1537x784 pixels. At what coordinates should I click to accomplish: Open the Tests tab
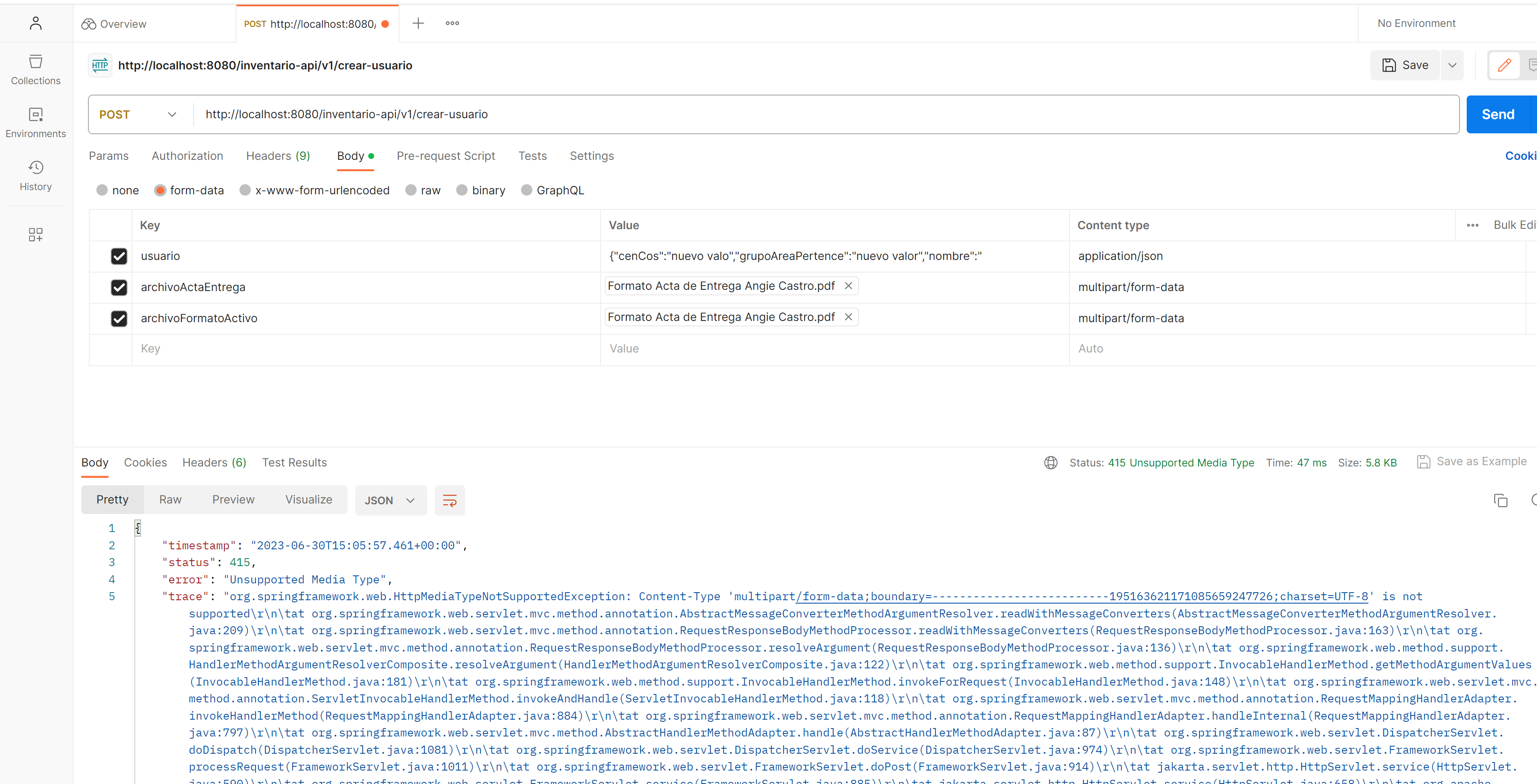coord(532,156)
